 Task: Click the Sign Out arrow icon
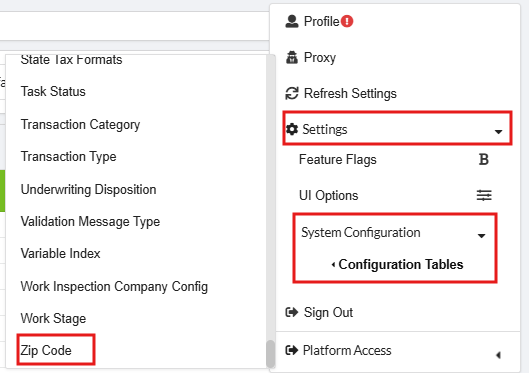click(x=292, y=312)
